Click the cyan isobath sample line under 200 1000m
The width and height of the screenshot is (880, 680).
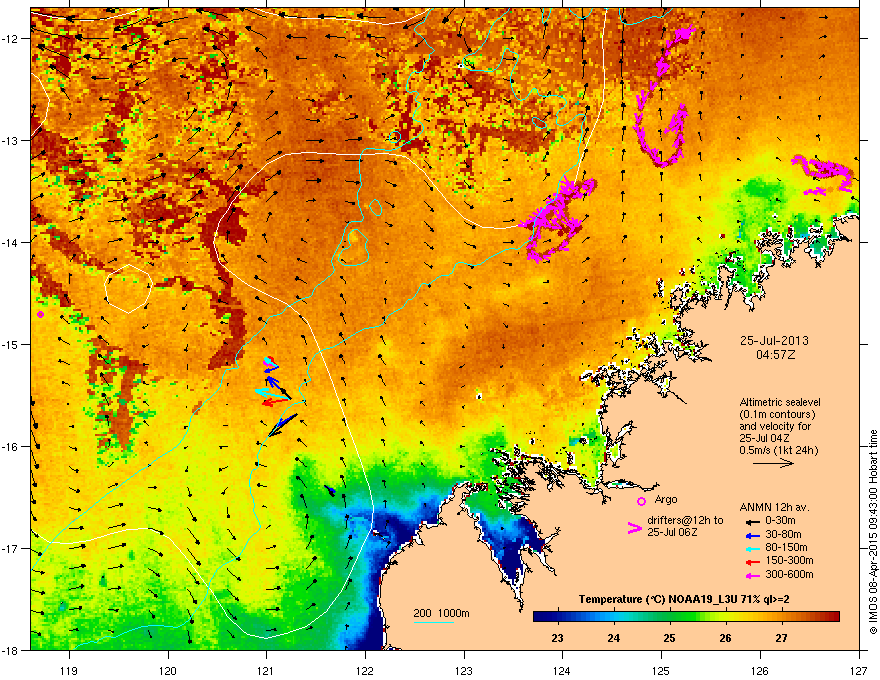(x=433, y=622)
